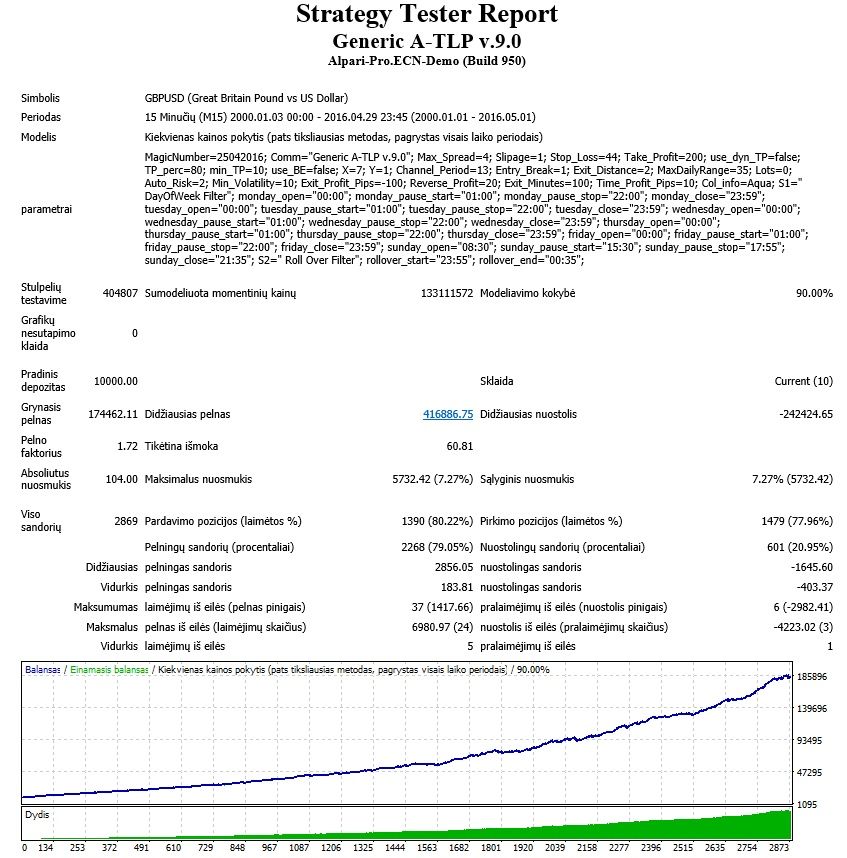Select the Current (10) spread value

pos(803,381)
